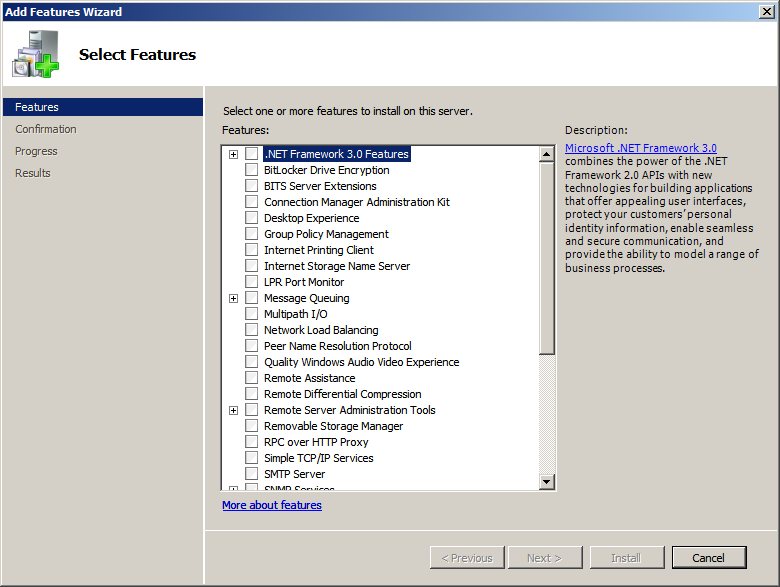Image resolution: width=780 pixels, height=587 pixels.
Task: Check the RPC over HTTP Proxy box
Action: click(x=252, y=442)
